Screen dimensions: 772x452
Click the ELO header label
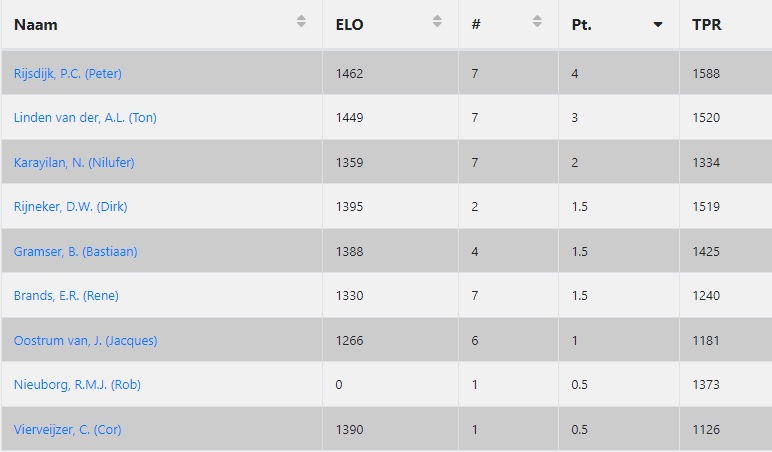(350, 25)
